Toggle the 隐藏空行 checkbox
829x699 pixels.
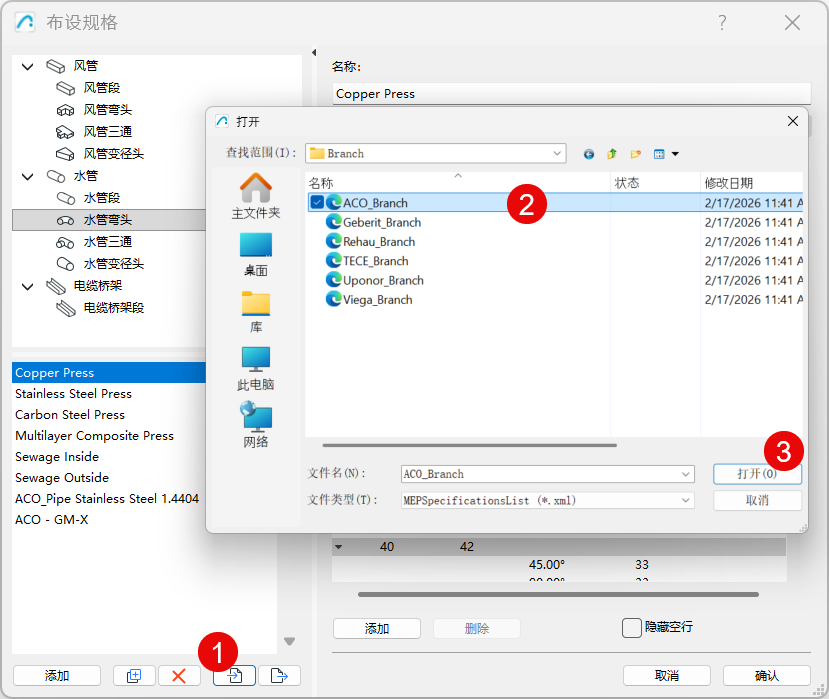[631, 628]
